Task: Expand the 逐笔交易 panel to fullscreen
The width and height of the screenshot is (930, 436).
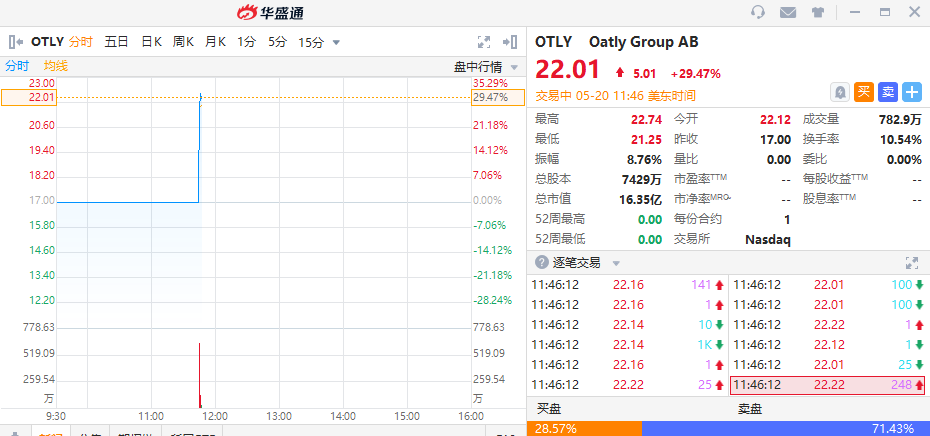Action: click(912, 263)
